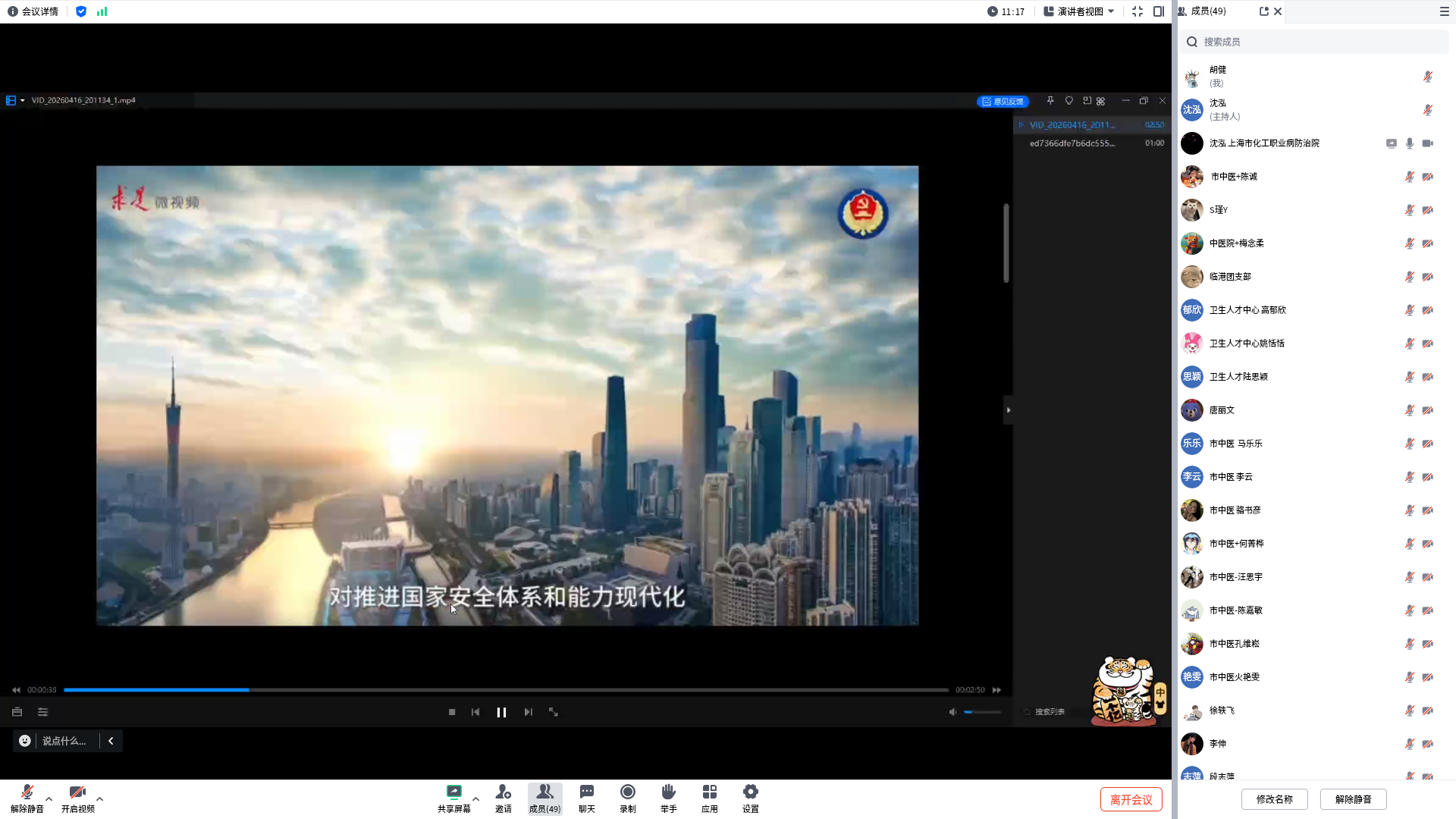Expand audio options arrow beside unmute

[49, 799]
